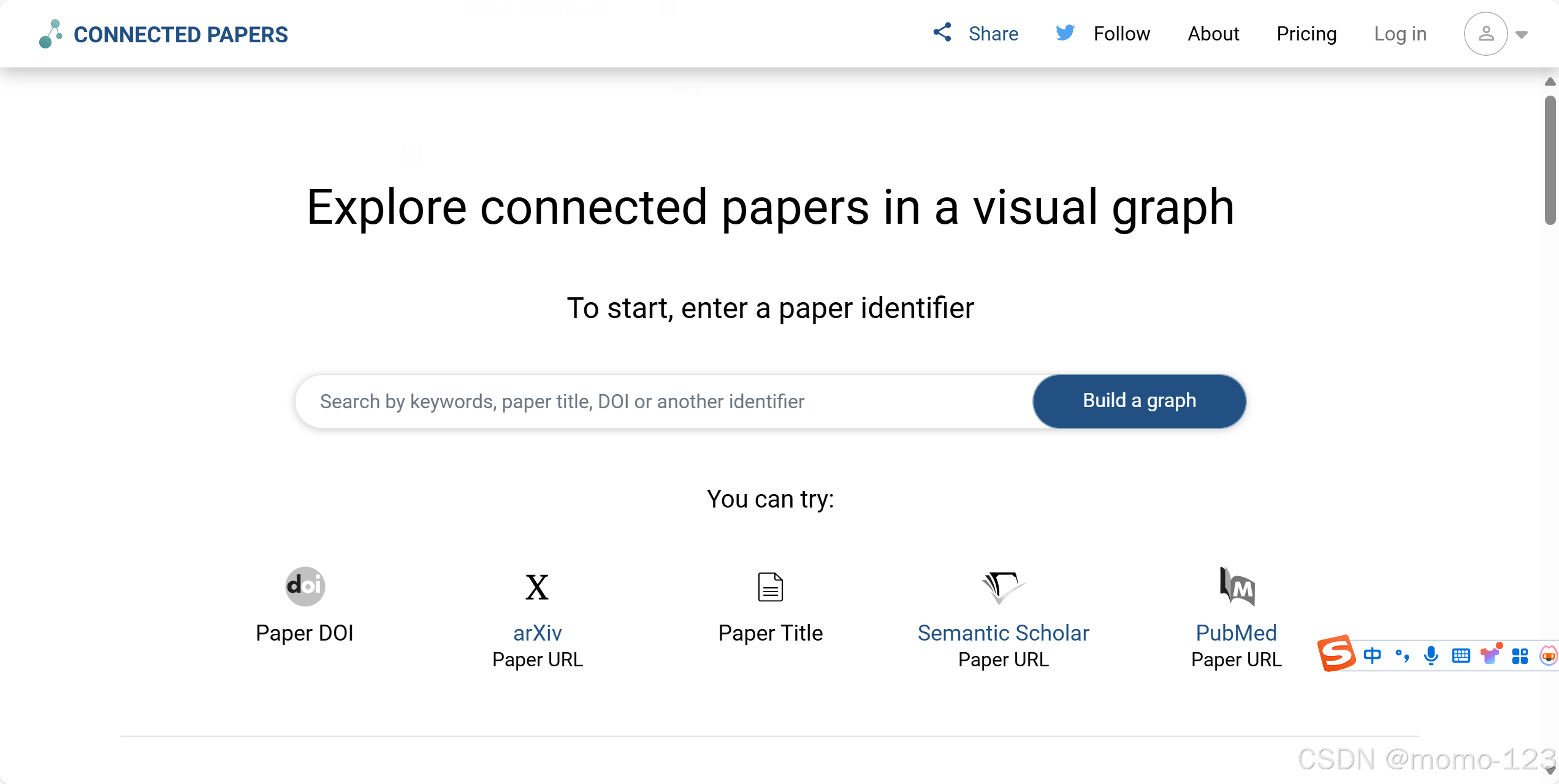This screenshot has height=784, width=1559.
Task: Click the Twitter bird Follow icon
Action: (1065, 32)
